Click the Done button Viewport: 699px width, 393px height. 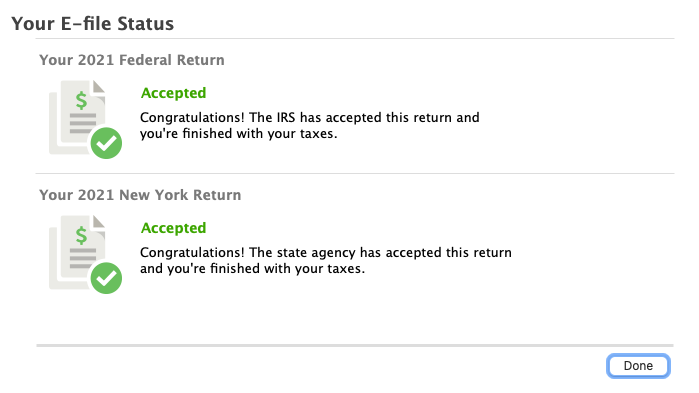coord(638,366)
